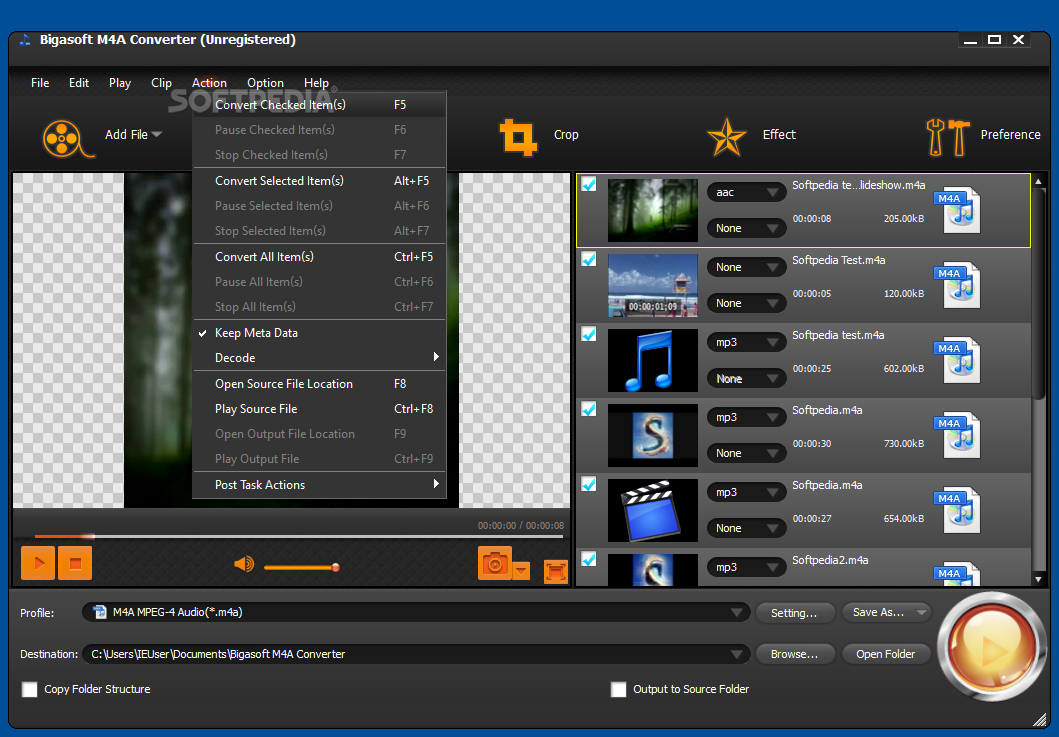The width and height of the screenshot is (1059, 737).
Task: Uncheck the Softpedia2.m4a checkbox
Action: click(x=589, y=559)
